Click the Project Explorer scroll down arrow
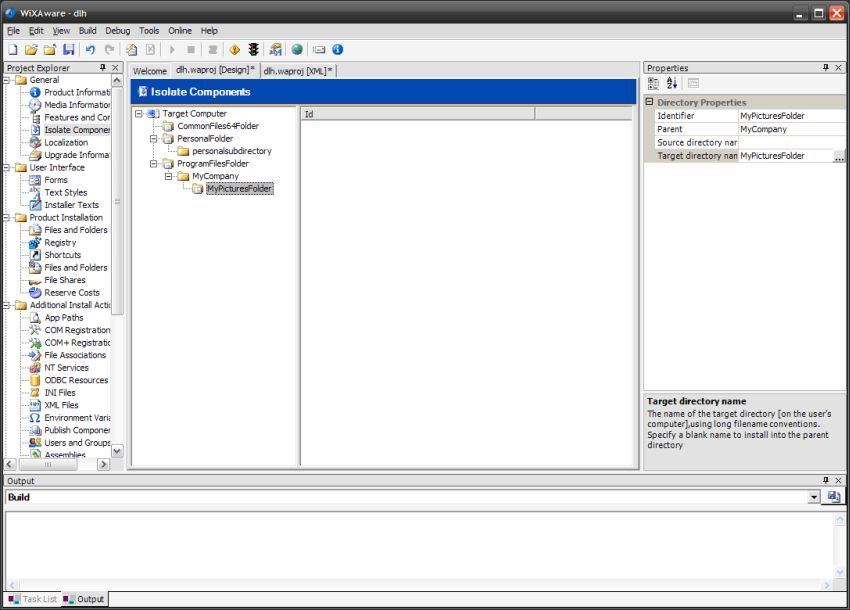The height and width of the screenshot is (610, 850). pyautogui.click(x=117, y=451)
